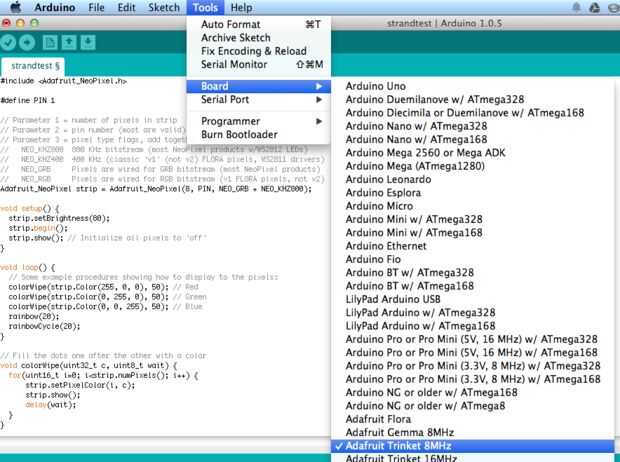The width and height of the screenshot is (620, 462).
Task: Open the File menu
Action: [x=96, y=8]
